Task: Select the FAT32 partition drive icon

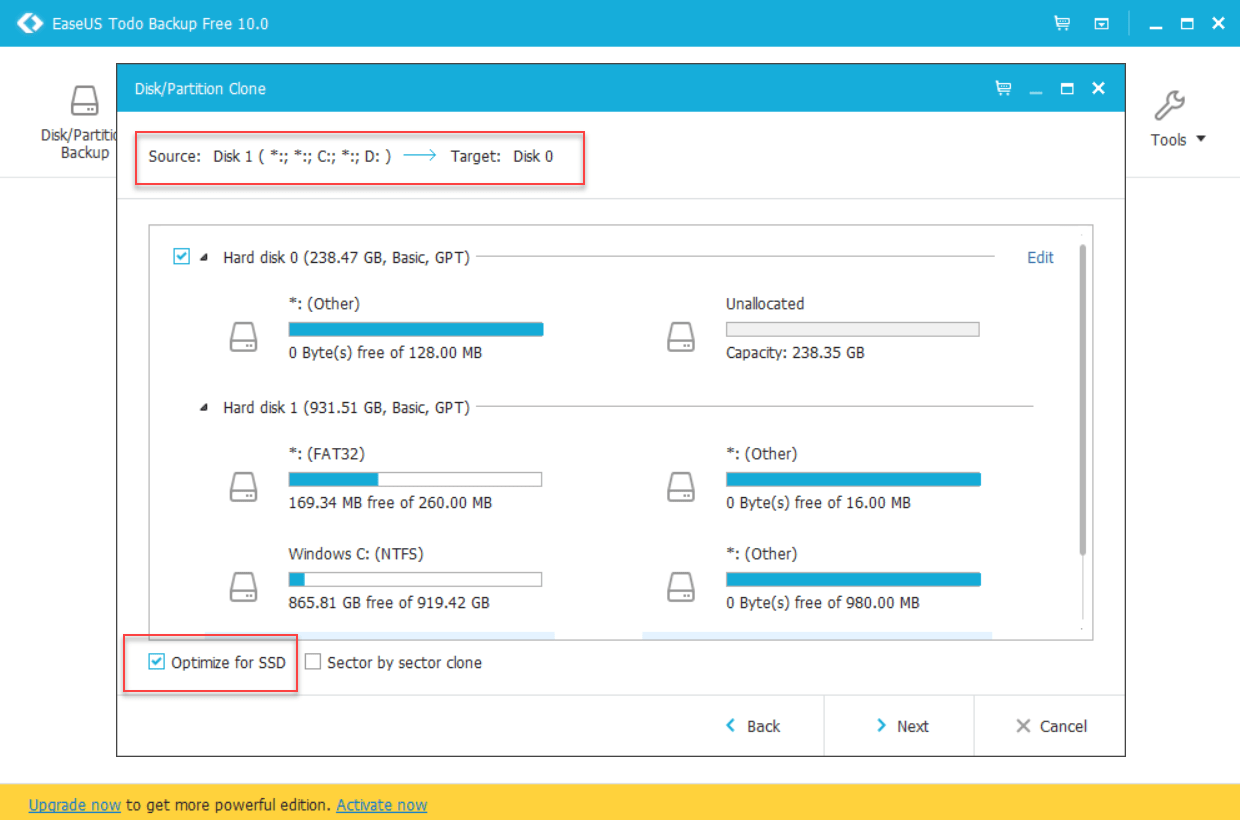Action: pyautogui.click(x=244, y=487)
